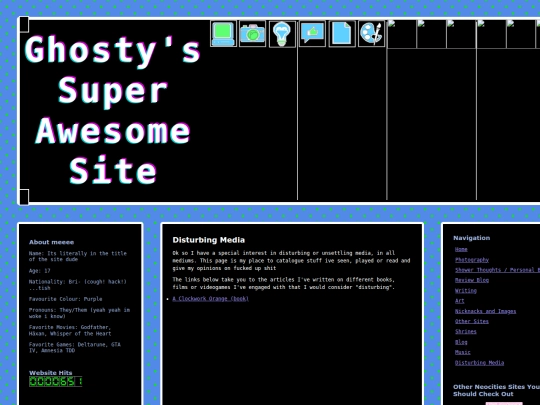Viewport: 540px width, 405px height.
Task: Select the thumbs-up speech bubble icon
Action: click(x=312, y=33)
